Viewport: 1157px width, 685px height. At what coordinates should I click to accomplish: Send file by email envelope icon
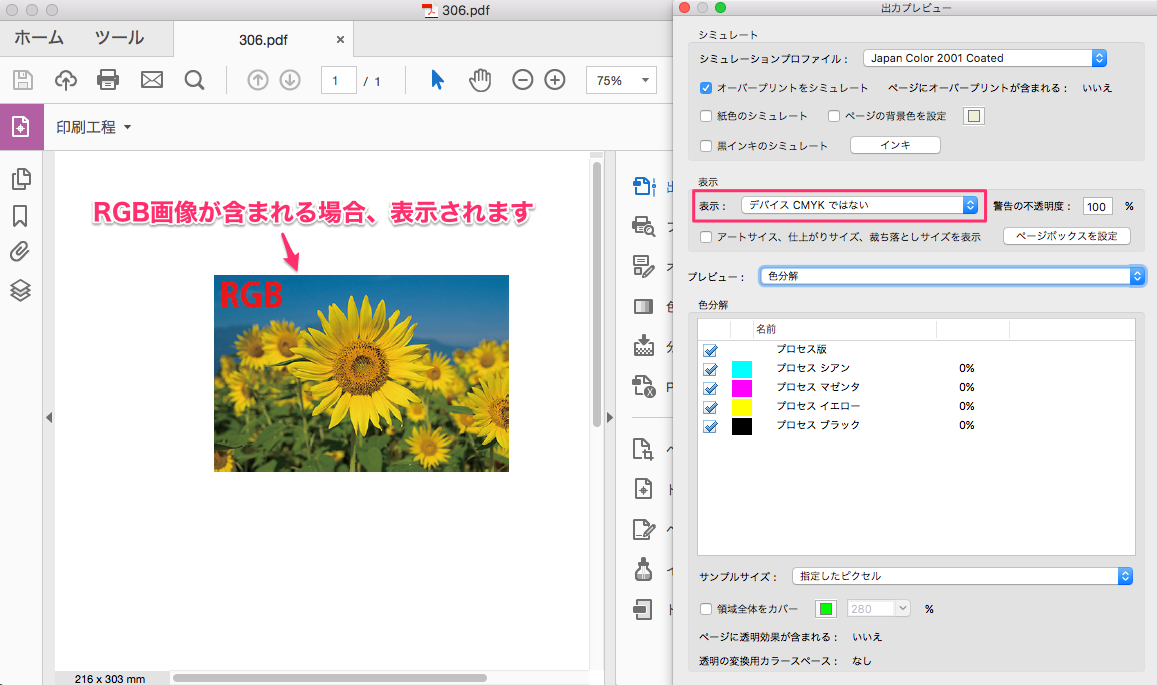(152, 80)
